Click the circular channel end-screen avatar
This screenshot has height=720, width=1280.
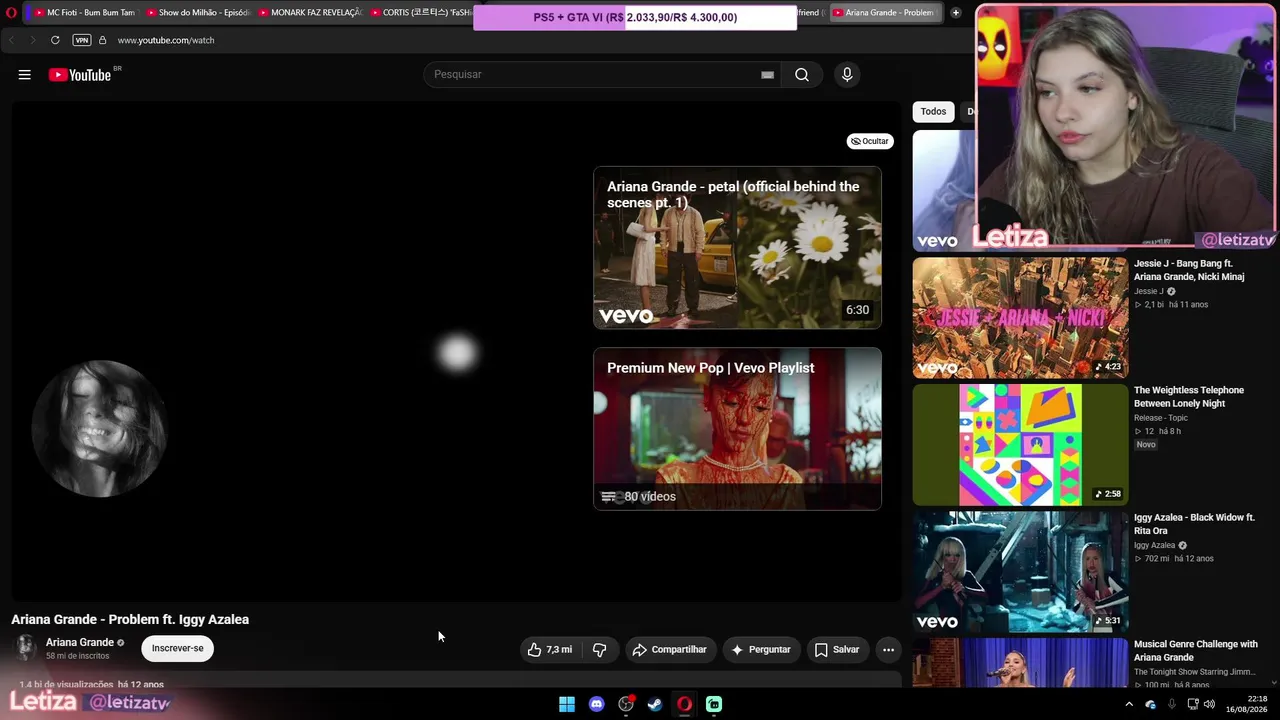(x=99, y=428)
